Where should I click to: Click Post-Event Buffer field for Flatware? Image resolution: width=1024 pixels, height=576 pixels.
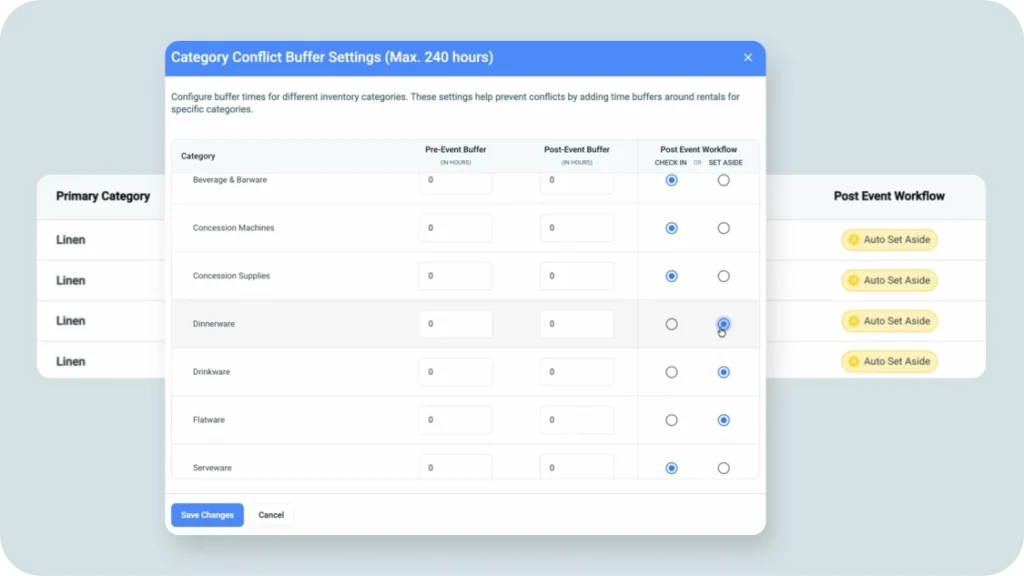[576, 420]
